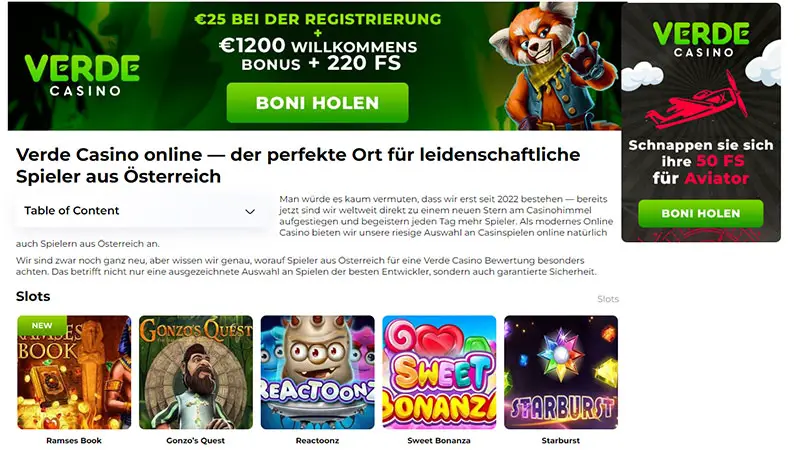
Task: Click the Verde Casino logo in the banner
Action: [82, 75]
